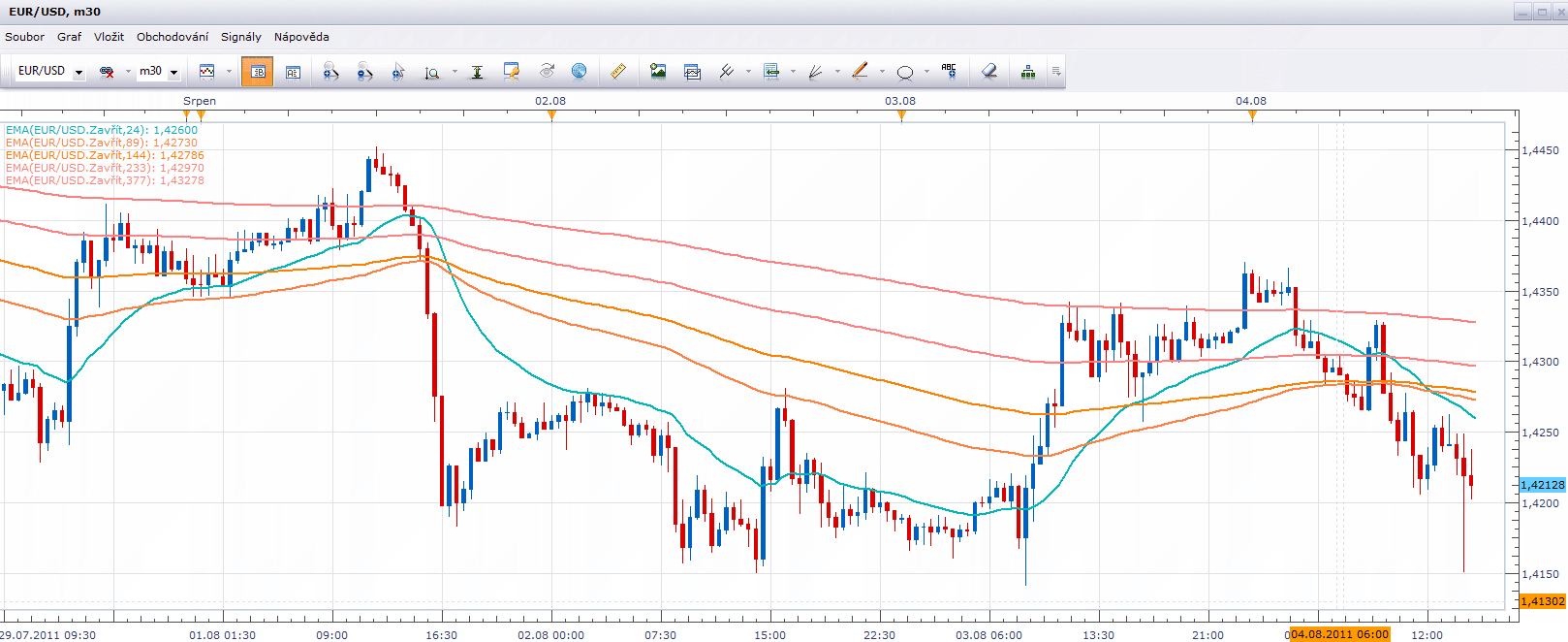The height and width of the screenshot is (642, 1568).
Task: Select the zoom cursor pointer tool
Action: pyautogui.click(x=398, y=72)
